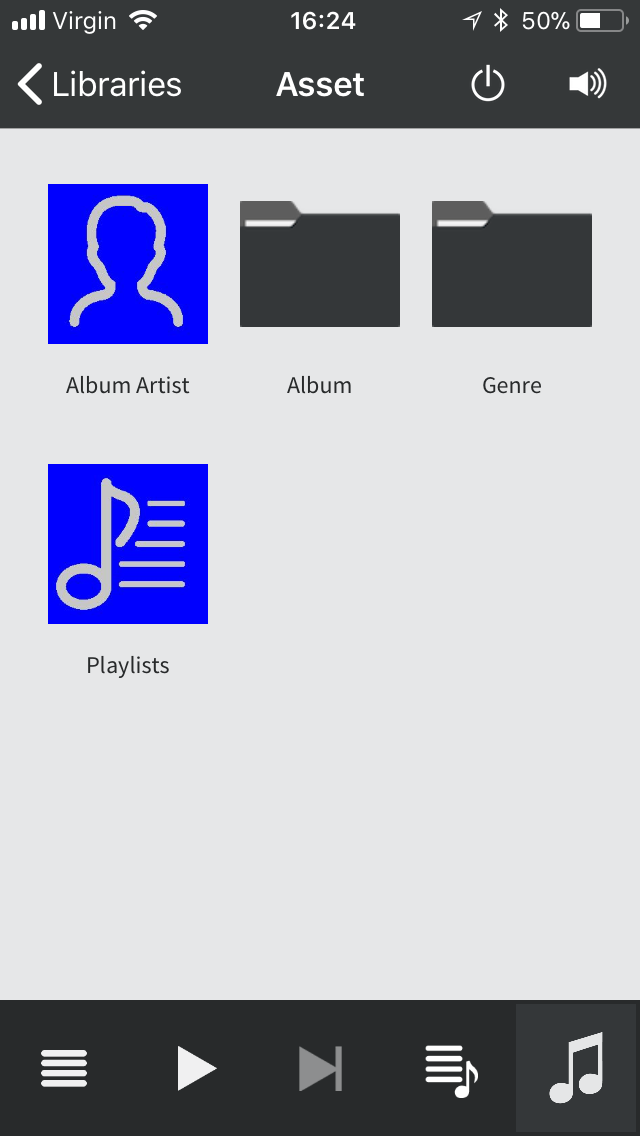Go back via the Libraries text
The height and width of the screenshot is (1136, 640).
point(116,85)
